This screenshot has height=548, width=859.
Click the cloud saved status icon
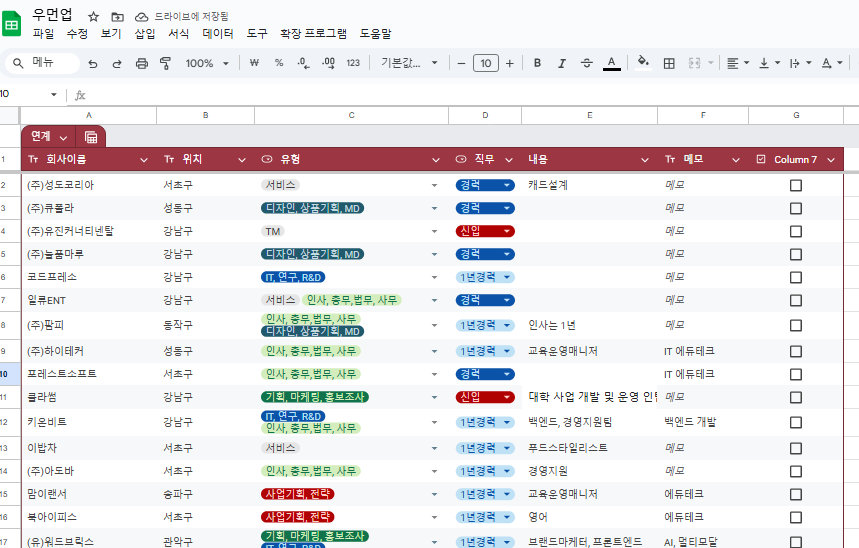[x=142, y=17]
